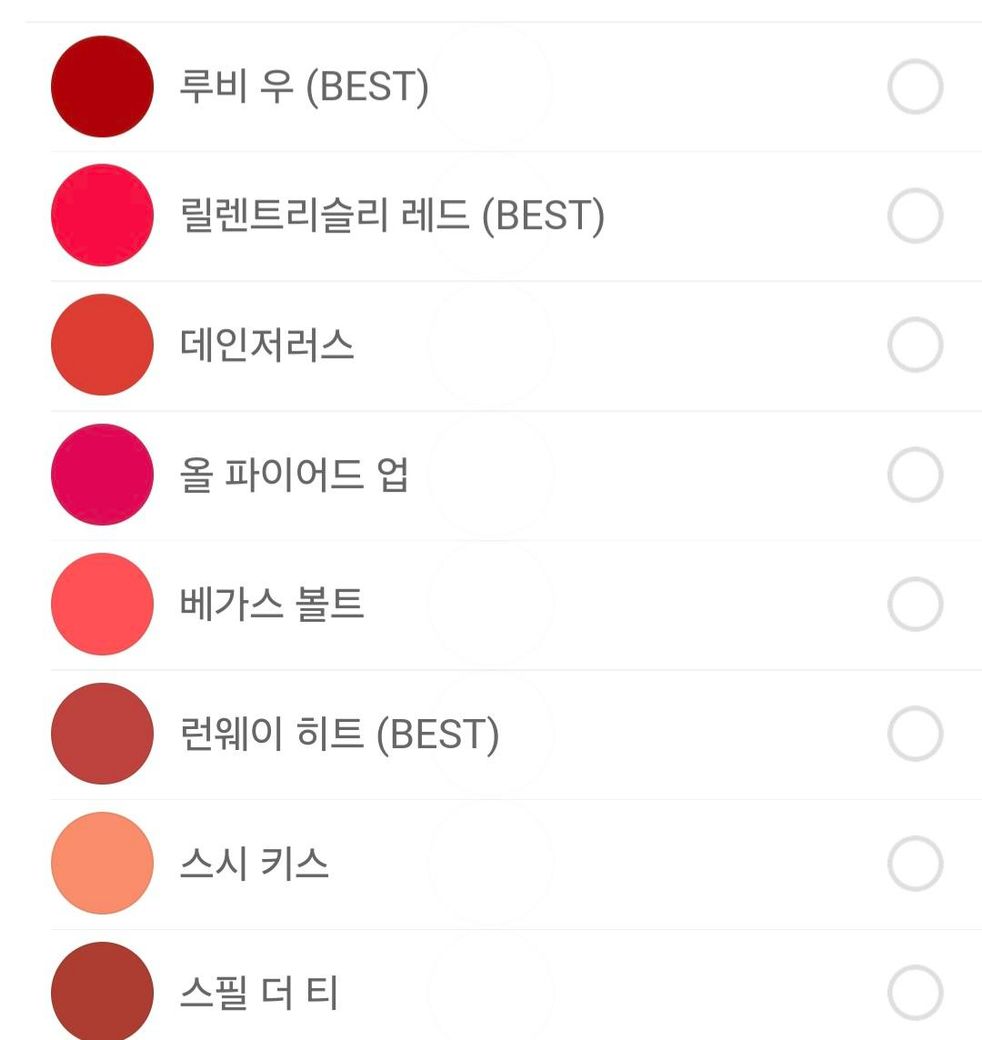This screenshot has height=1040, width=982.
Task: Click the 베가스 볼트 shade label
Action: [x=272, y=604]
